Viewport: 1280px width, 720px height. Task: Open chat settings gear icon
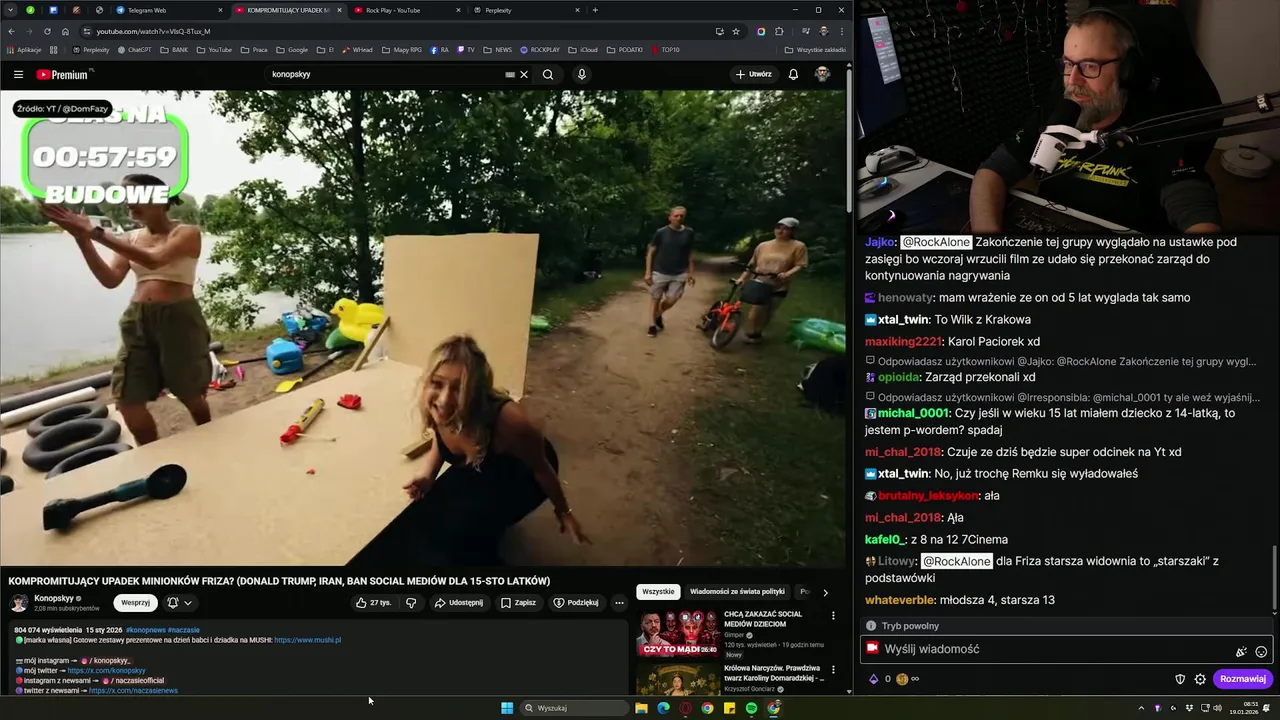(x=1200, y=679)
